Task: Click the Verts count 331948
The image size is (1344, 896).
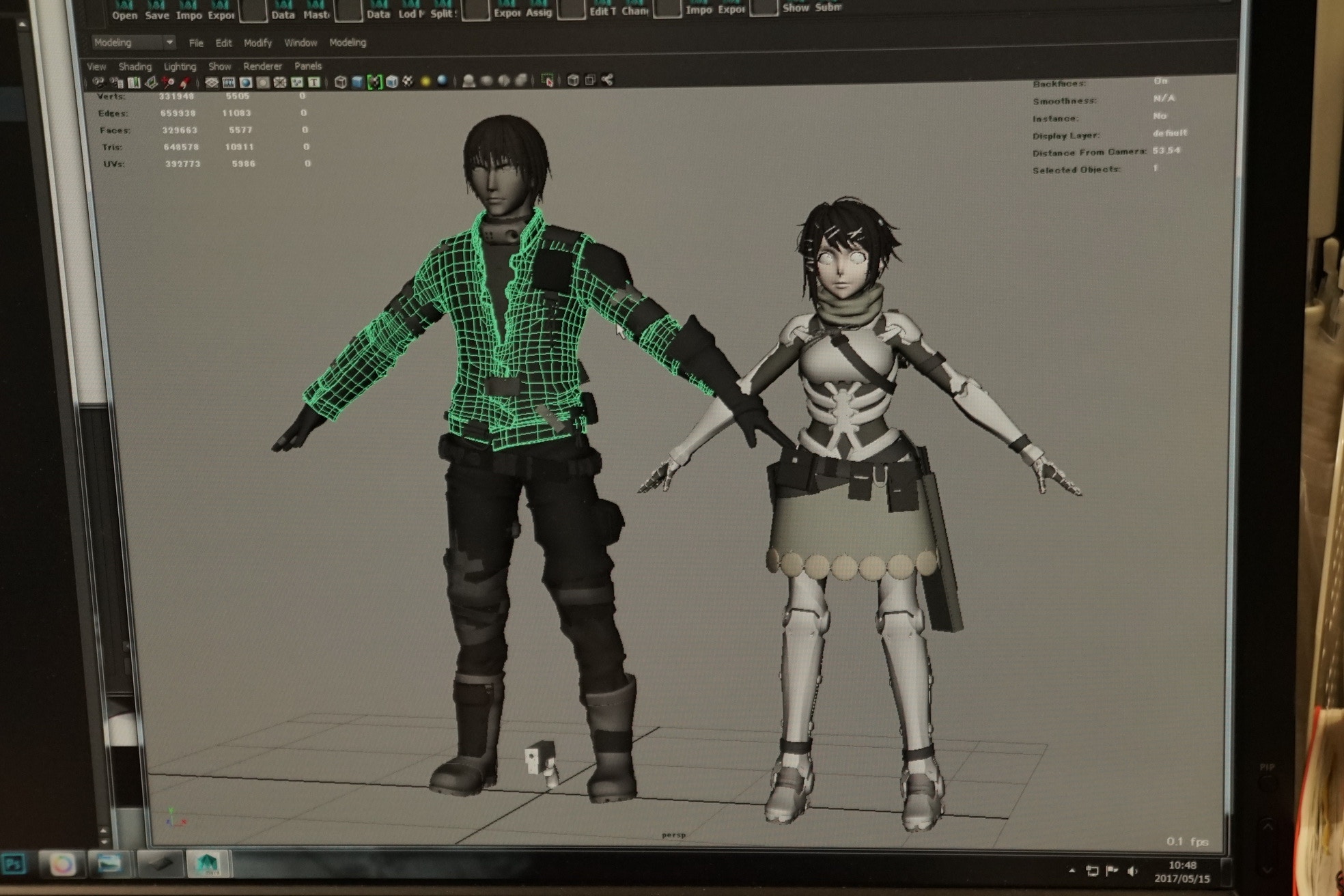Action: (x=176, y=97)
